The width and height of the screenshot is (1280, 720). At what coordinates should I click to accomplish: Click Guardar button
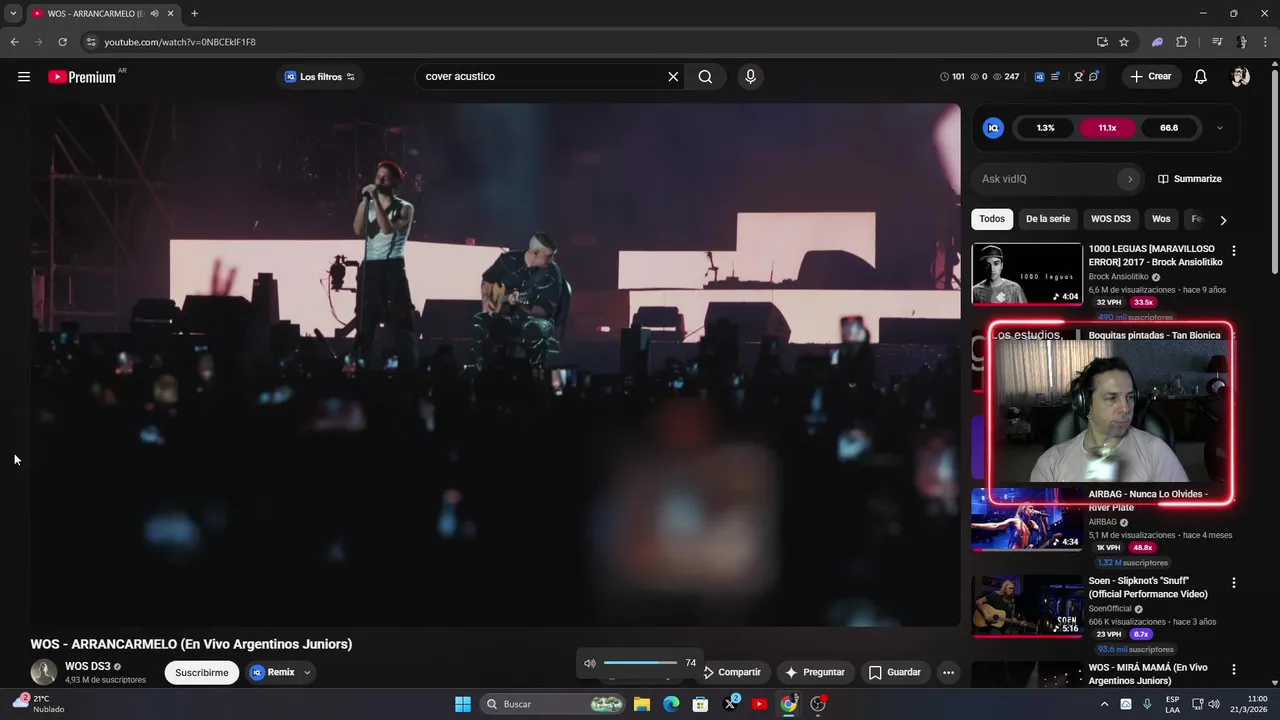click(x=895, y=673)
